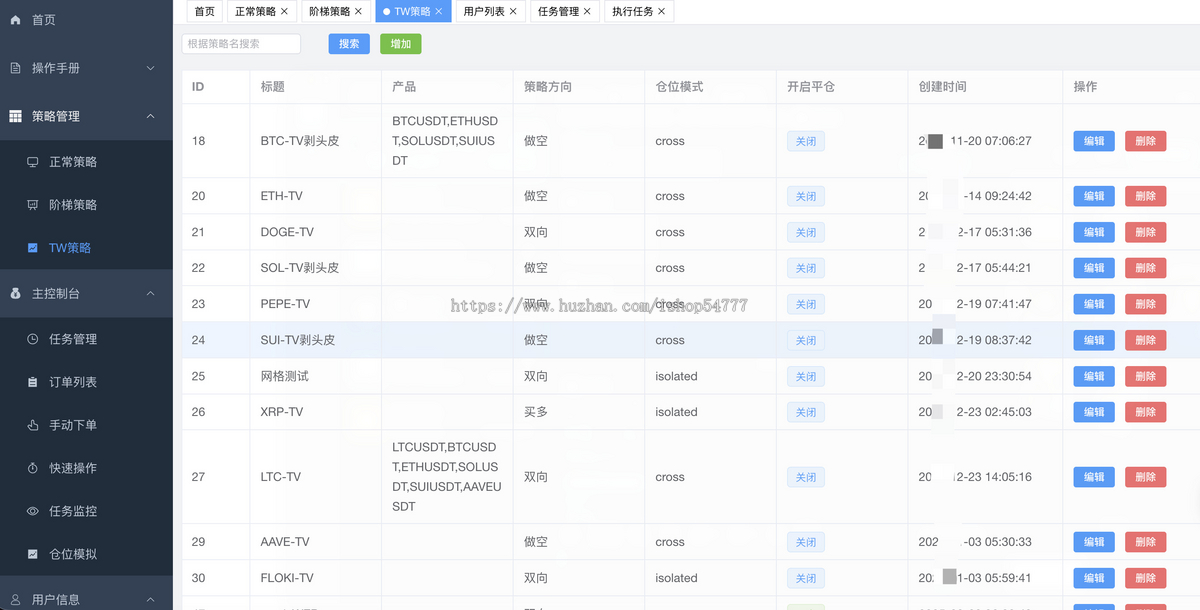Close the 正常策略 tab

point(285,12)
